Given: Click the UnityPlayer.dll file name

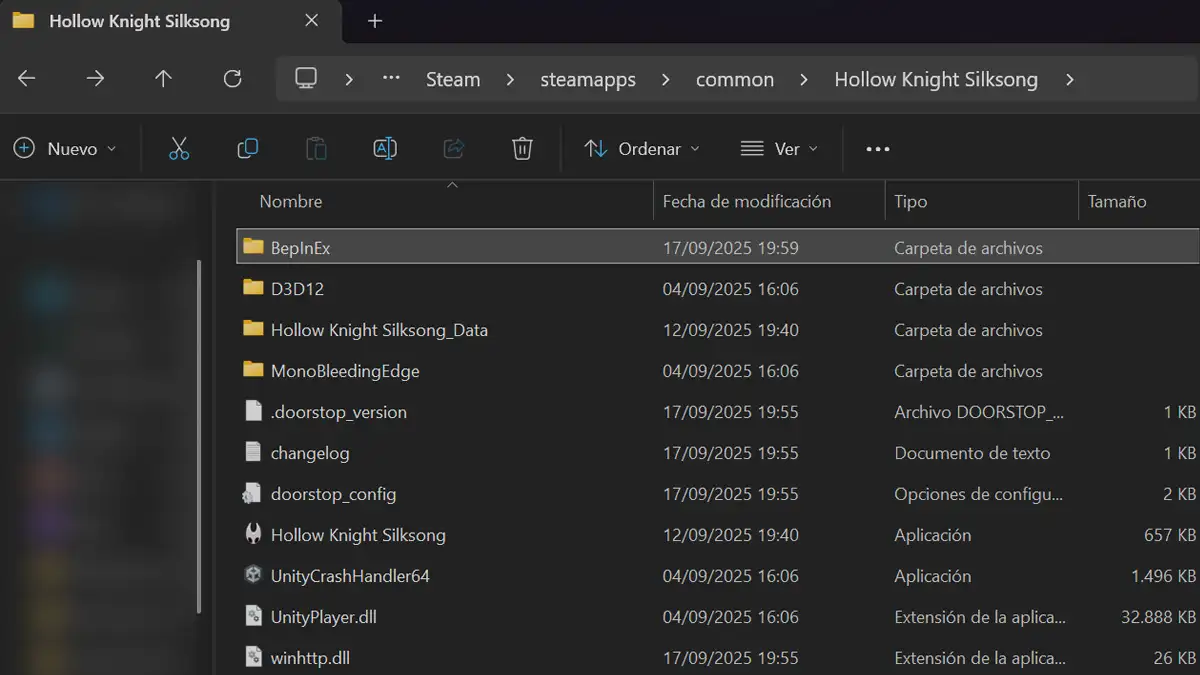Looking at the screenshot, I should pyautogui.click(x=324, y=617).
